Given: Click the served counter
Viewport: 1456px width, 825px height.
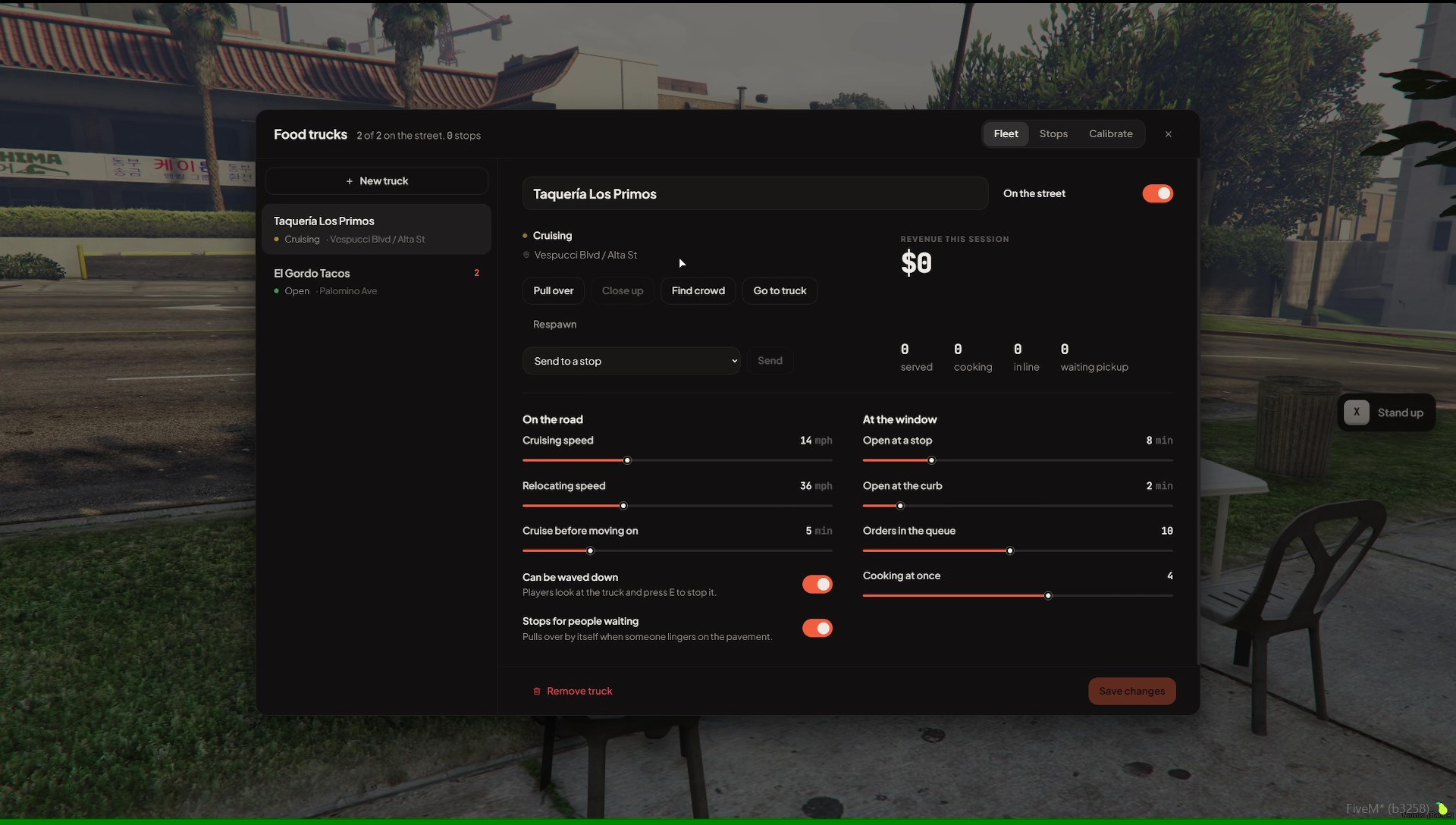Looking at the screenshot, I should coord(916,358).
